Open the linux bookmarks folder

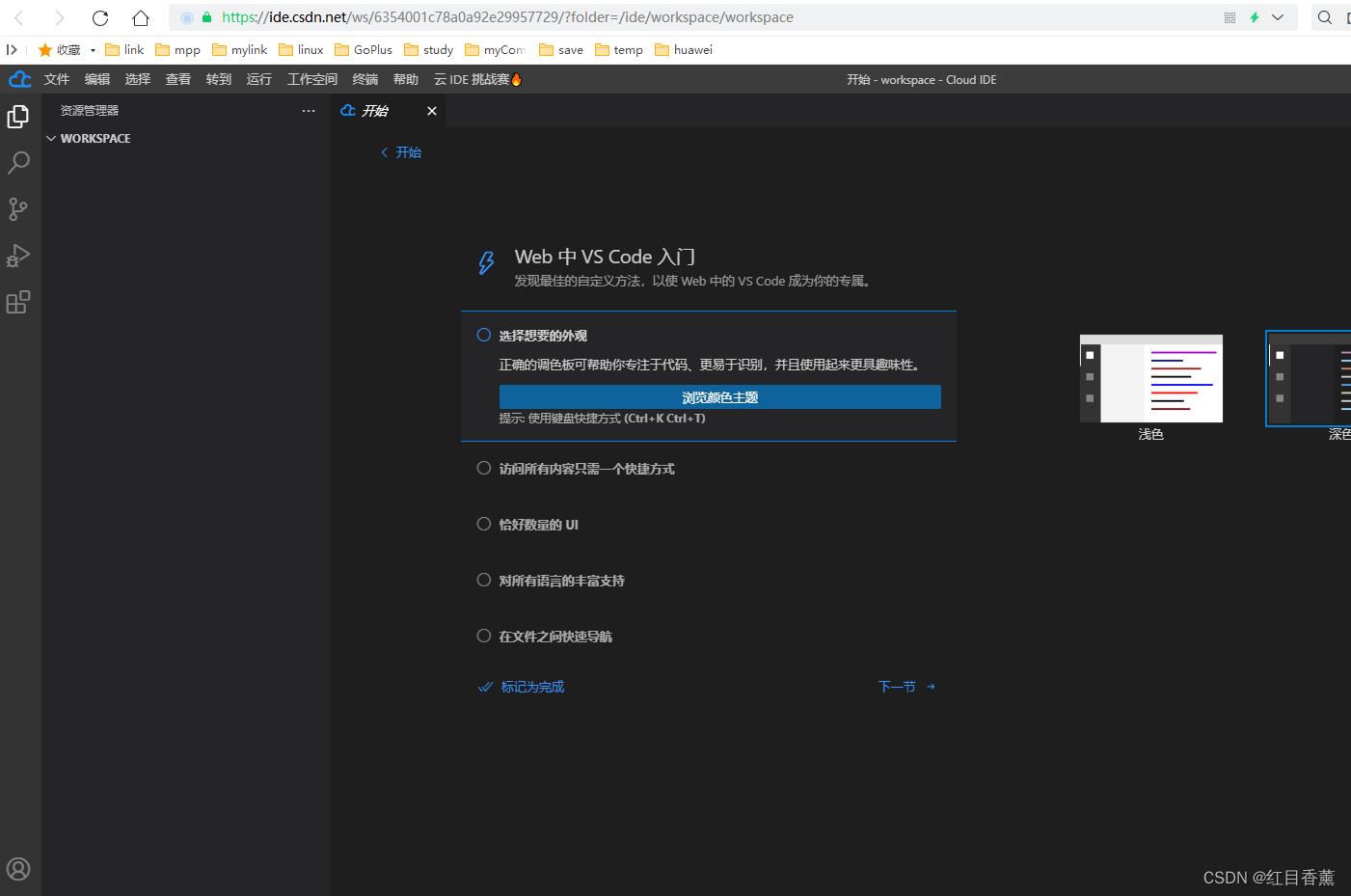tap(301, 49)
